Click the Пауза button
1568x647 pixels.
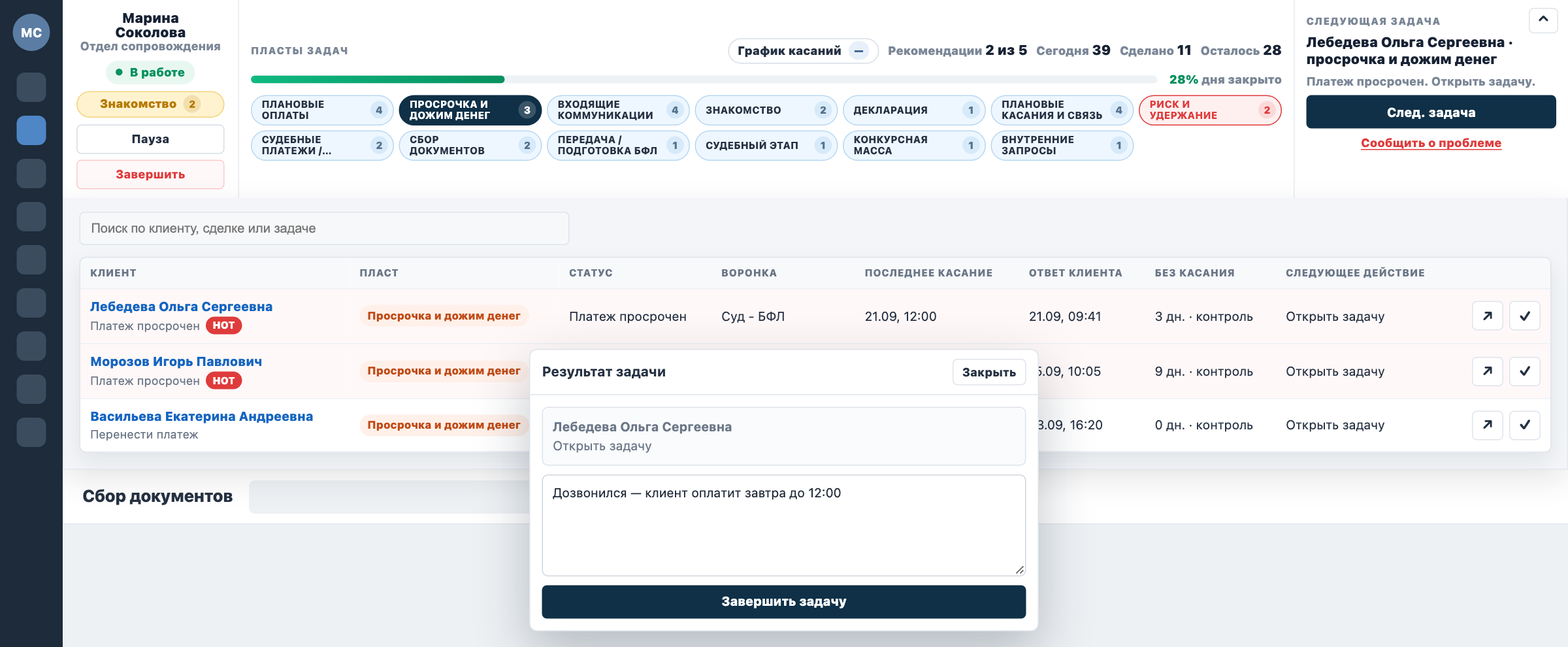[150, 139]
